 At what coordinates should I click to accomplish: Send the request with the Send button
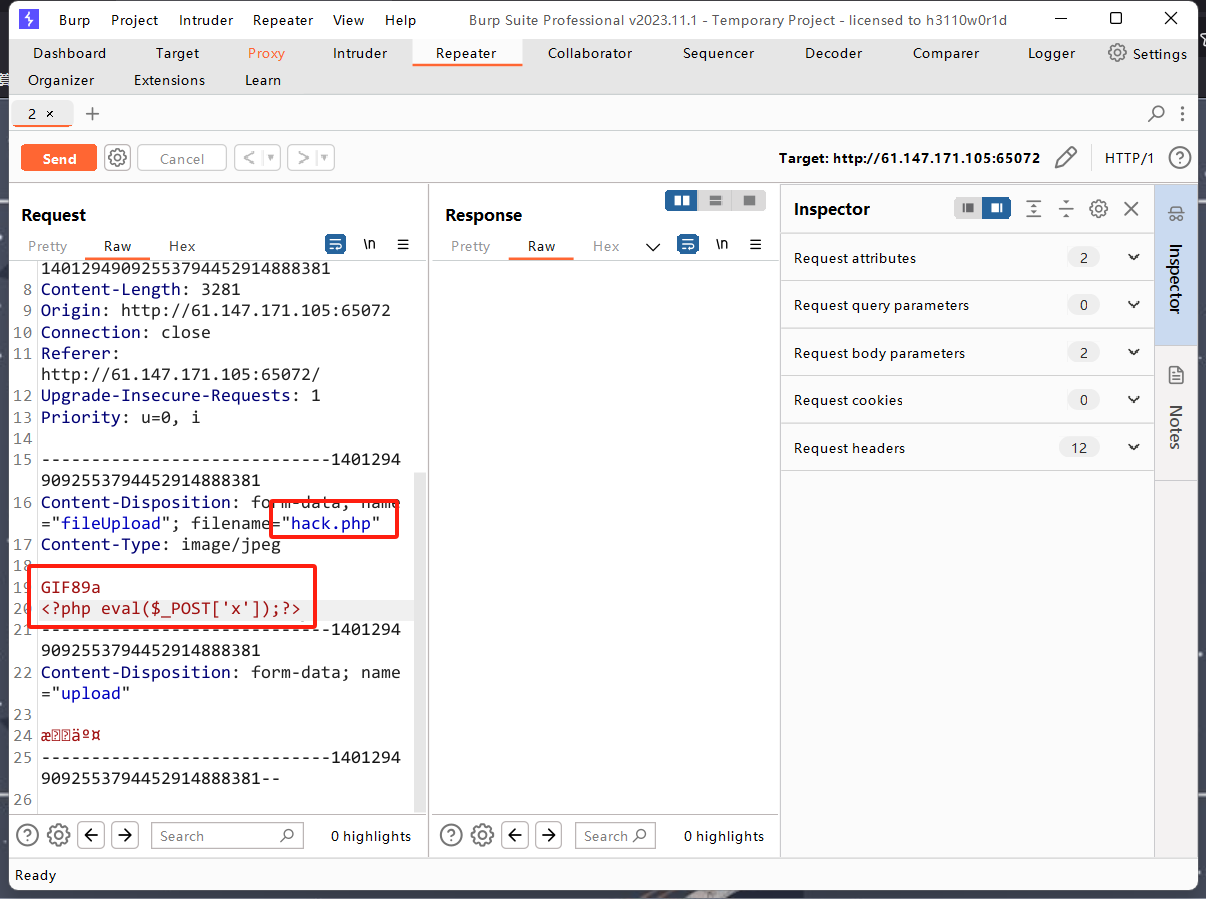pos(59,158)
